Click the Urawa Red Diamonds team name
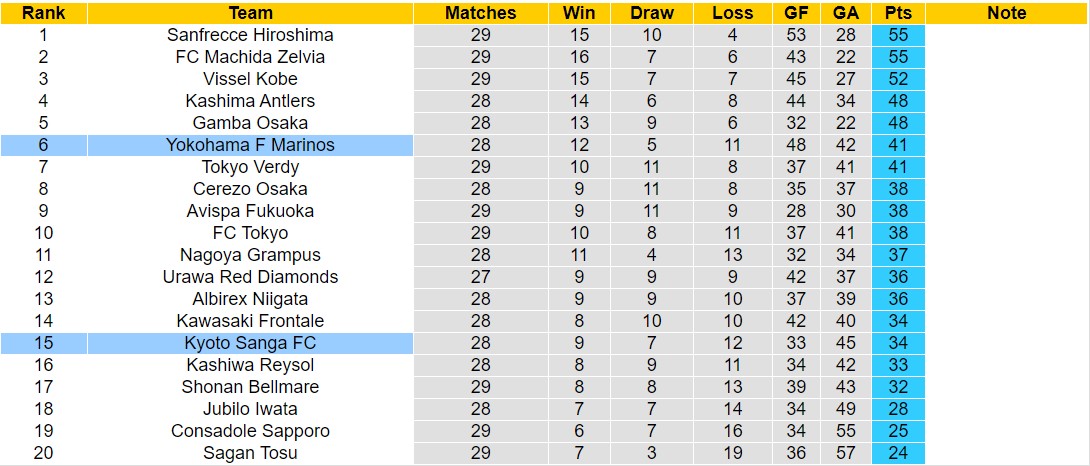 (x=250, y=277)
